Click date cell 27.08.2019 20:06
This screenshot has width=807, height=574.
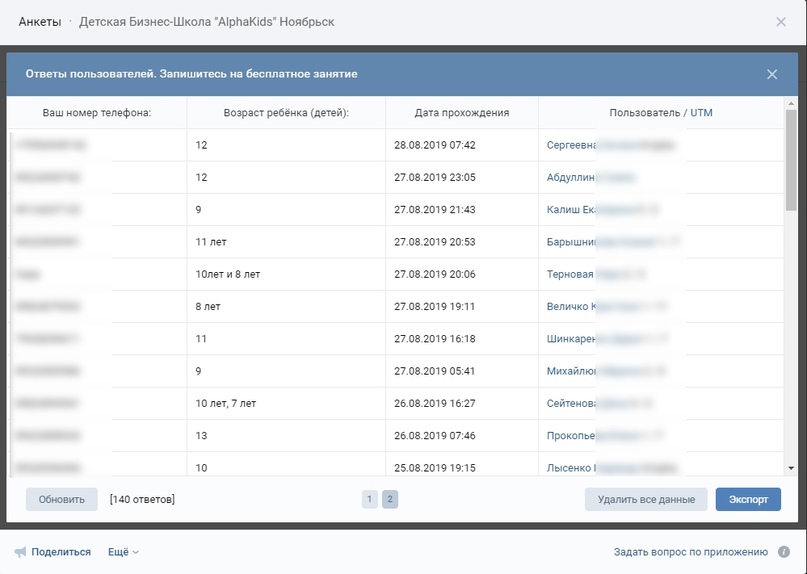click(x=435, y=274)
